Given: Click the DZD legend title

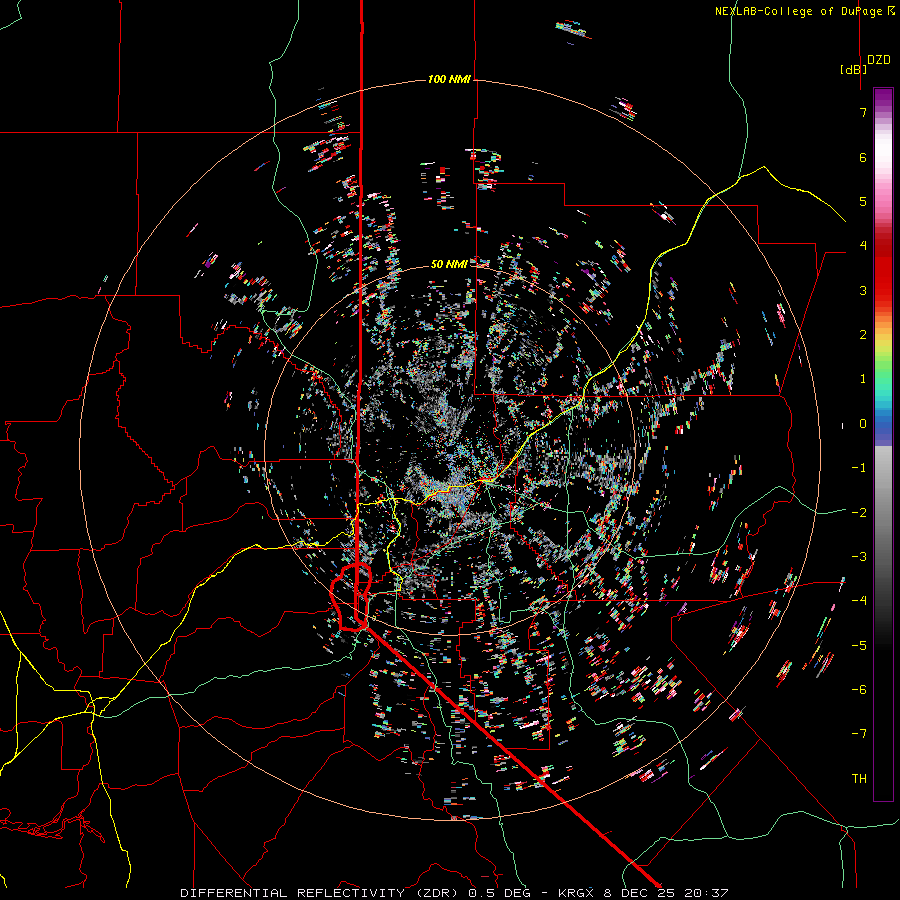Looking at the screenshot, I should (x=879, y=60).
